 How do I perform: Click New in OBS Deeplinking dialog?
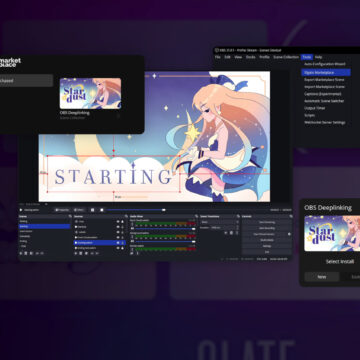(x=322, y=277)
